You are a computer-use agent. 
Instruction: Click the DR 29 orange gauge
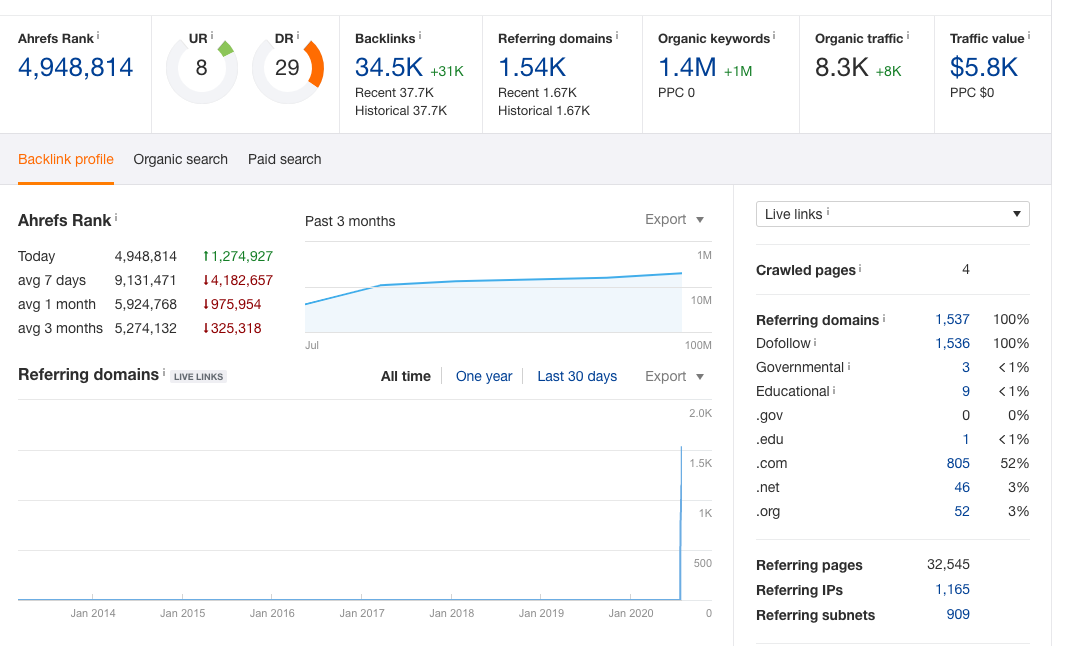(288, 68)
